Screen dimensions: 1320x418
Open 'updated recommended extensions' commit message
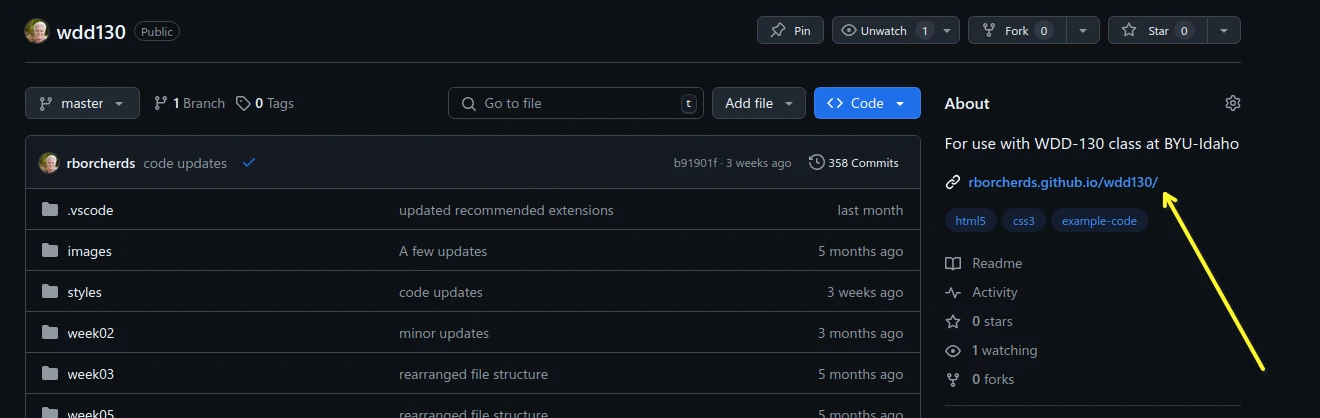pos(506,210)
